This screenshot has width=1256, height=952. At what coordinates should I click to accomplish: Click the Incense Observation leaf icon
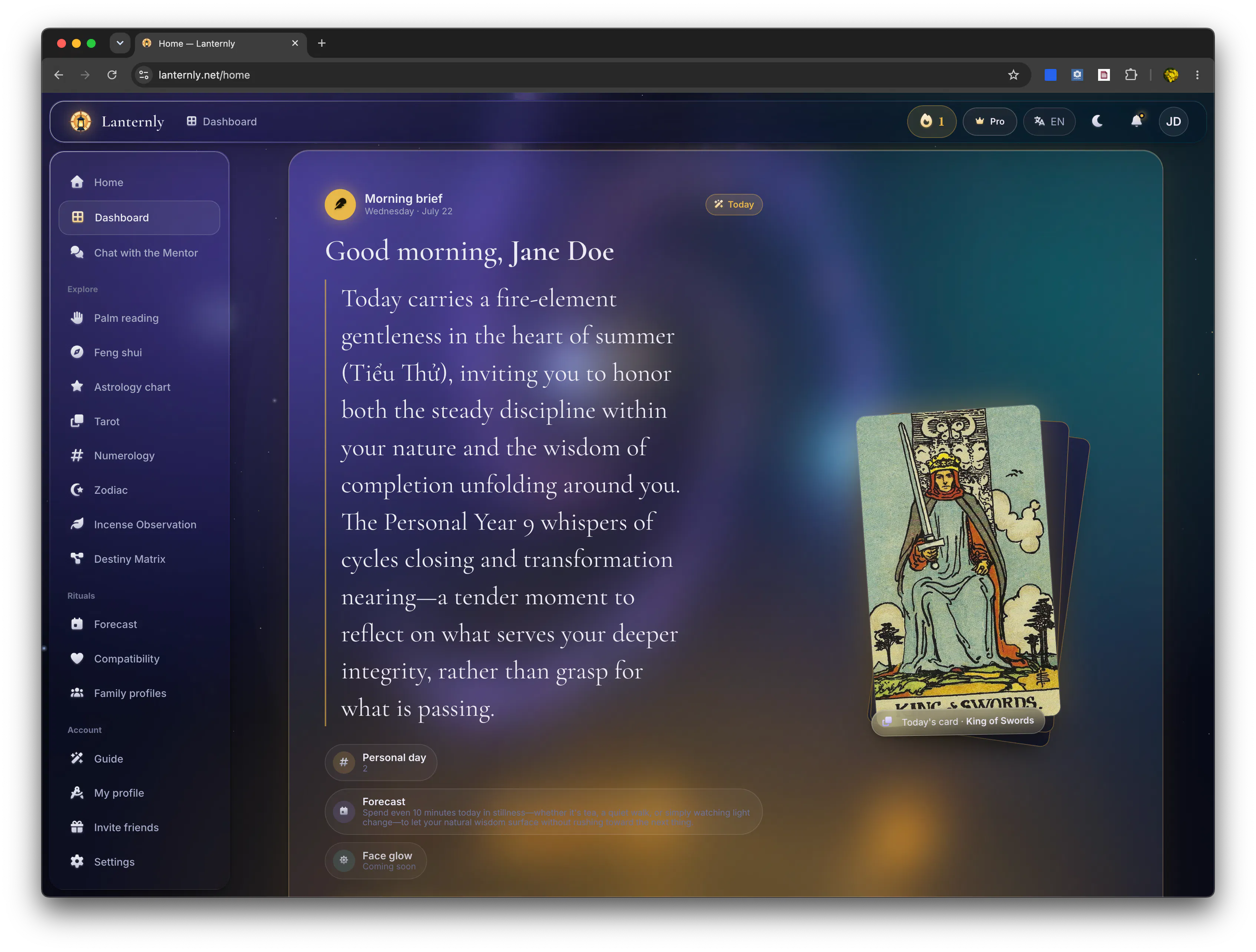click(77, 525)
